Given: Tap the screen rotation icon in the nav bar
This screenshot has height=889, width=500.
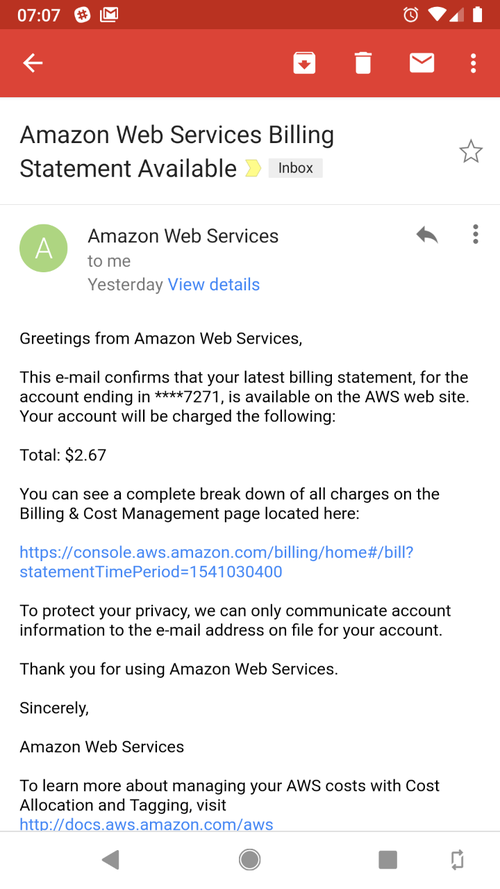Looking at the screenshot, I should [457, 860].
